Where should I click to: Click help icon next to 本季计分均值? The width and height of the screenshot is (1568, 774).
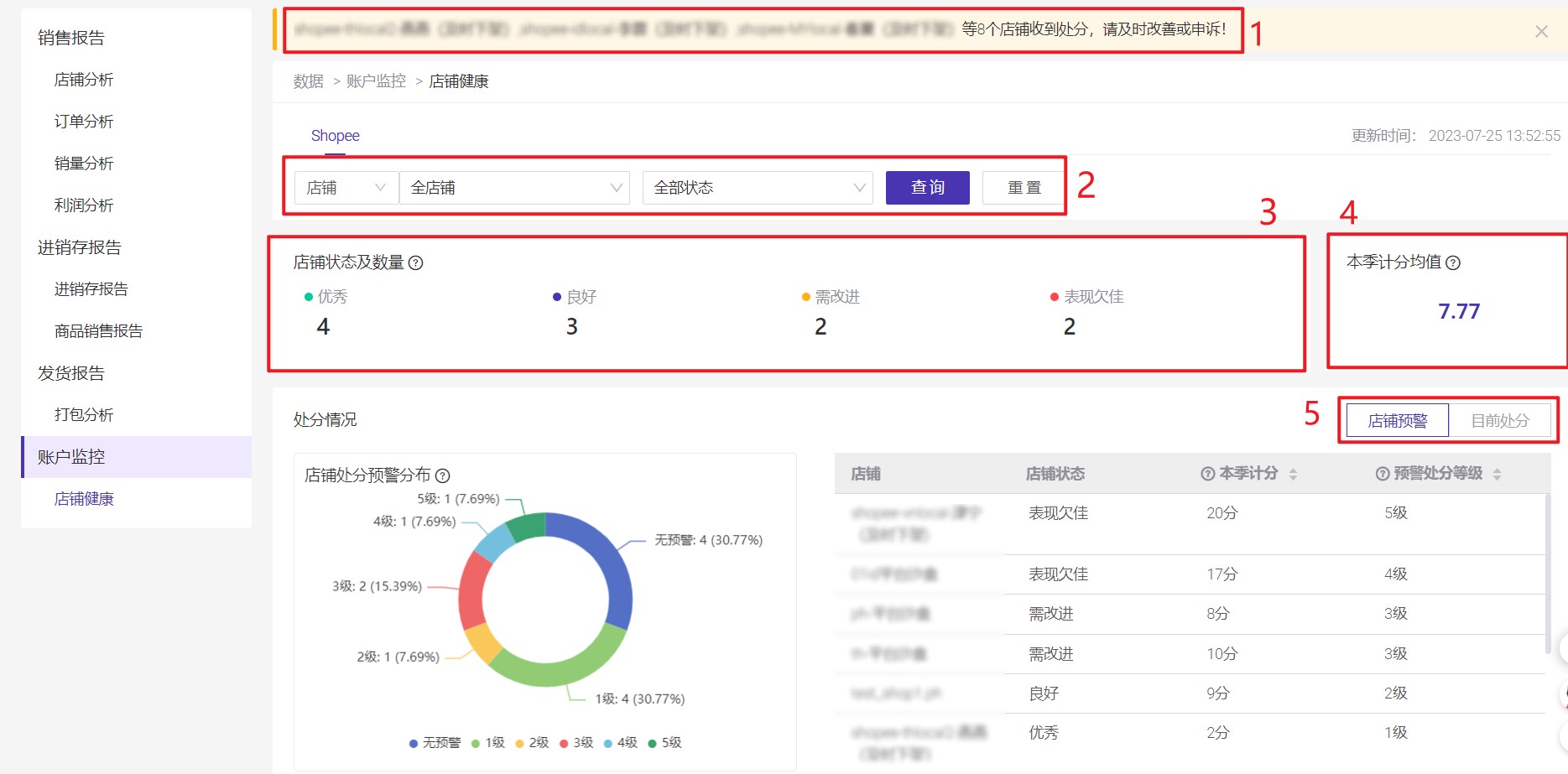point(1453,263)
